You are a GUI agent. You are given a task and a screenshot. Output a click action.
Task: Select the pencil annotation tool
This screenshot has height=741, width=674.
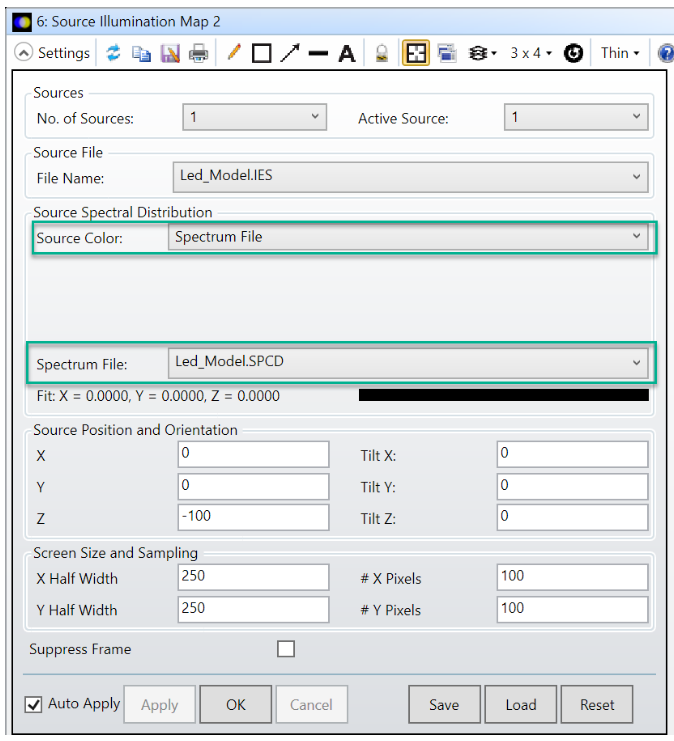[x=234, y=53]
